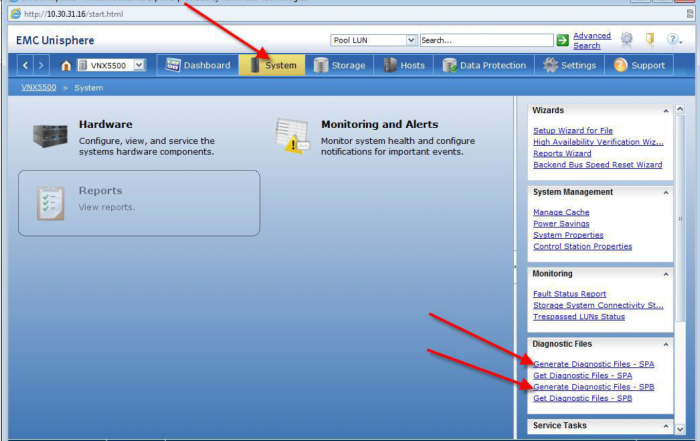Open the Hardware section icon
Image resolution: width=700 pixels, height=441 pixels.
[49, 135]
